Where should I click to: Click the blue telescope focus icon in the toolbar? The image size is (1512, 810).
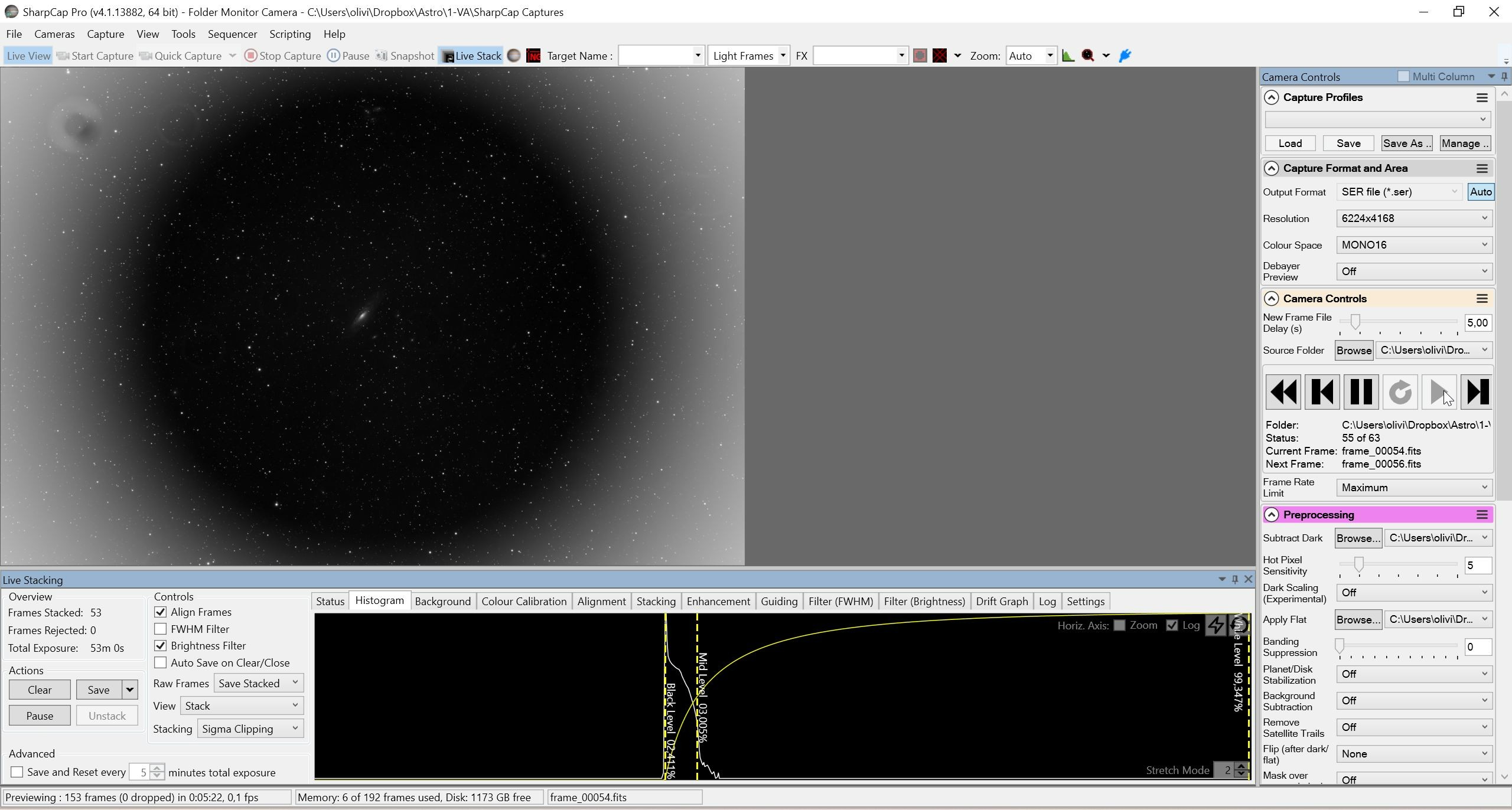point(1125,56)
